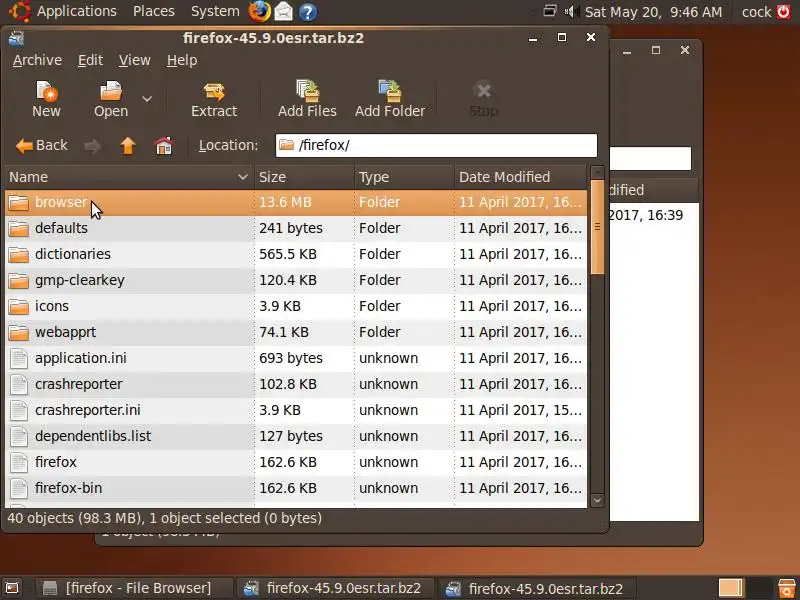This screenshot has height=600, width=800.
Task: Click the scrollbar down arrow of file list
Action: point(597,501)
